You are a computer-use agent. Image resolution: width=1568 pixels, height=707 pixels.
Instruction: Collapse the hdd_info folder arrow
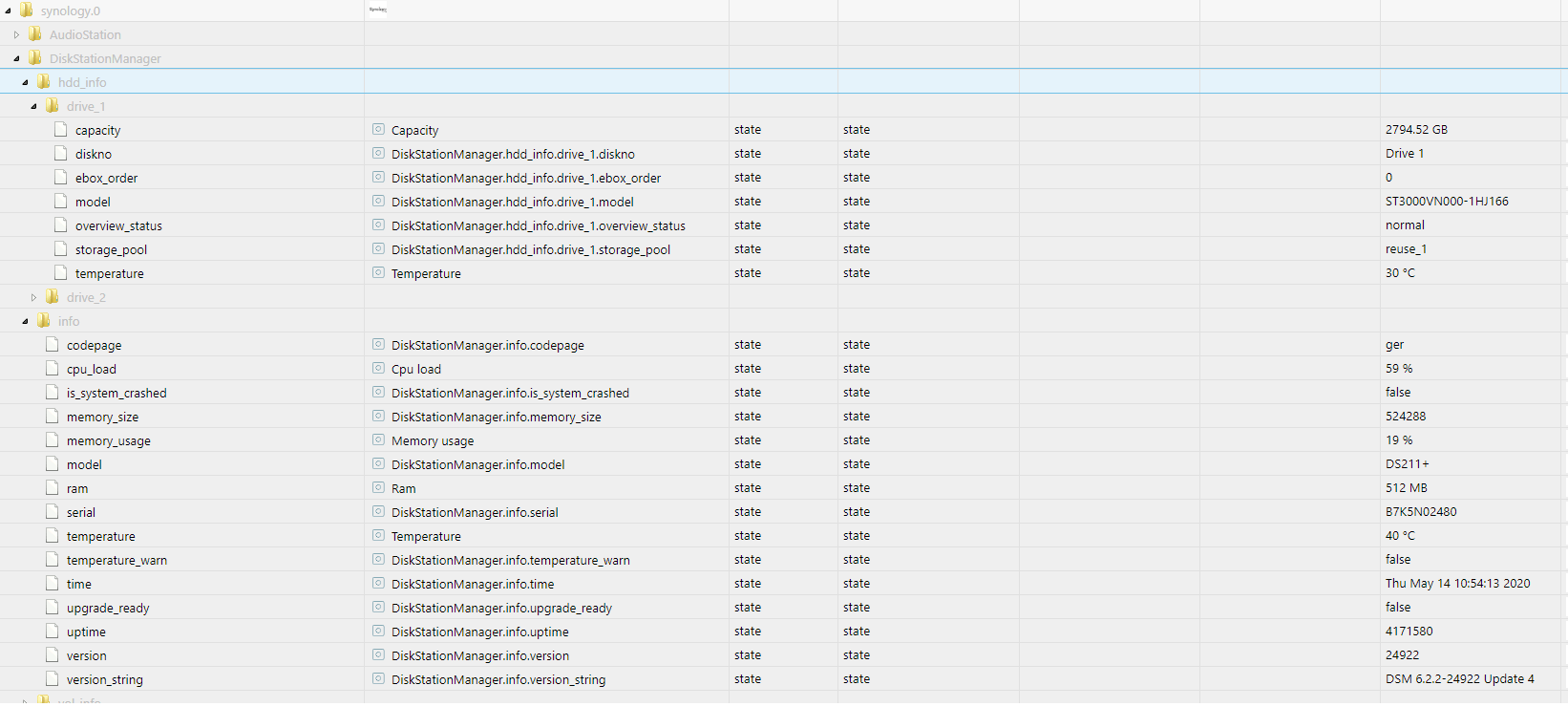(25, 82)
